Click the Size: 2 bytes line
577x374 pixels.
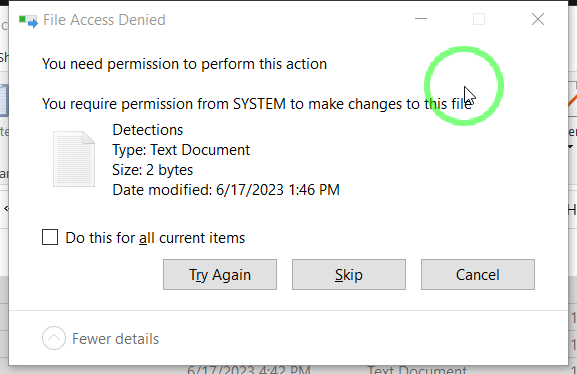(153, 170)
